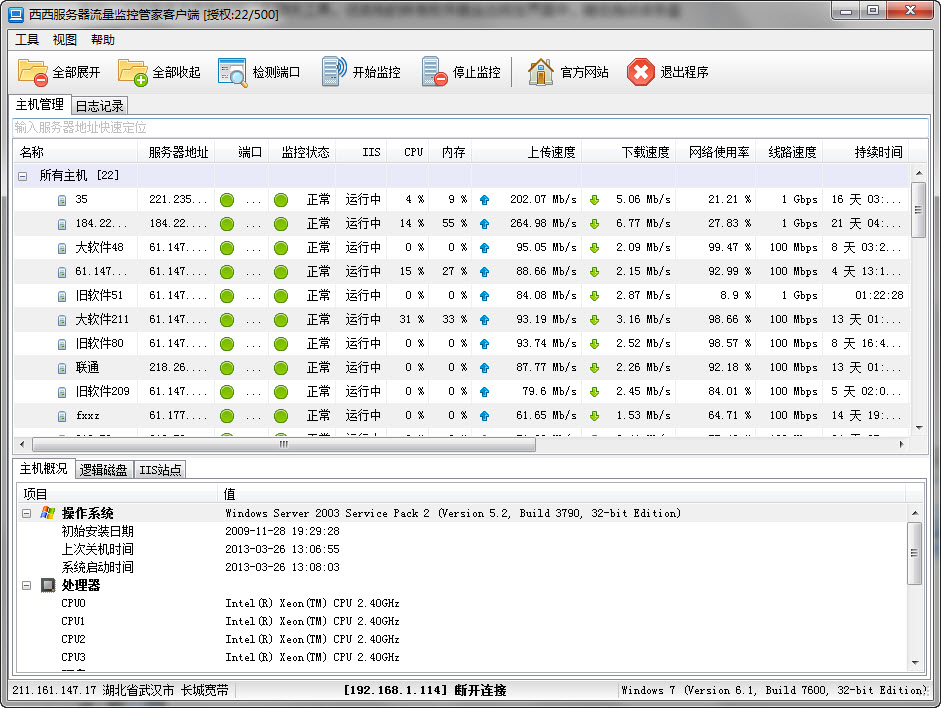Sort by 上传速度 column header
The image size is (941, 708).
coord(551,152)
